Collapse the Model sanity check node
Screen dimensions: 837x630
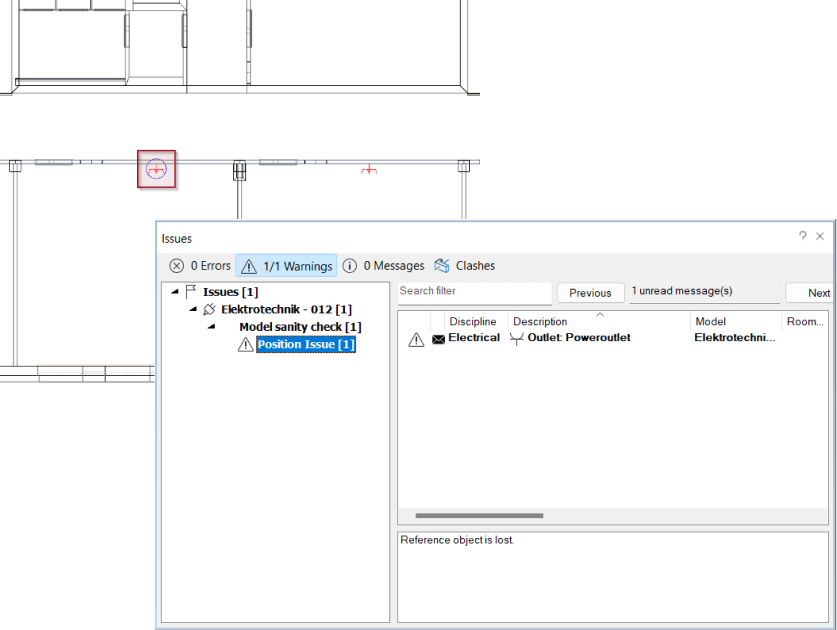211,327
